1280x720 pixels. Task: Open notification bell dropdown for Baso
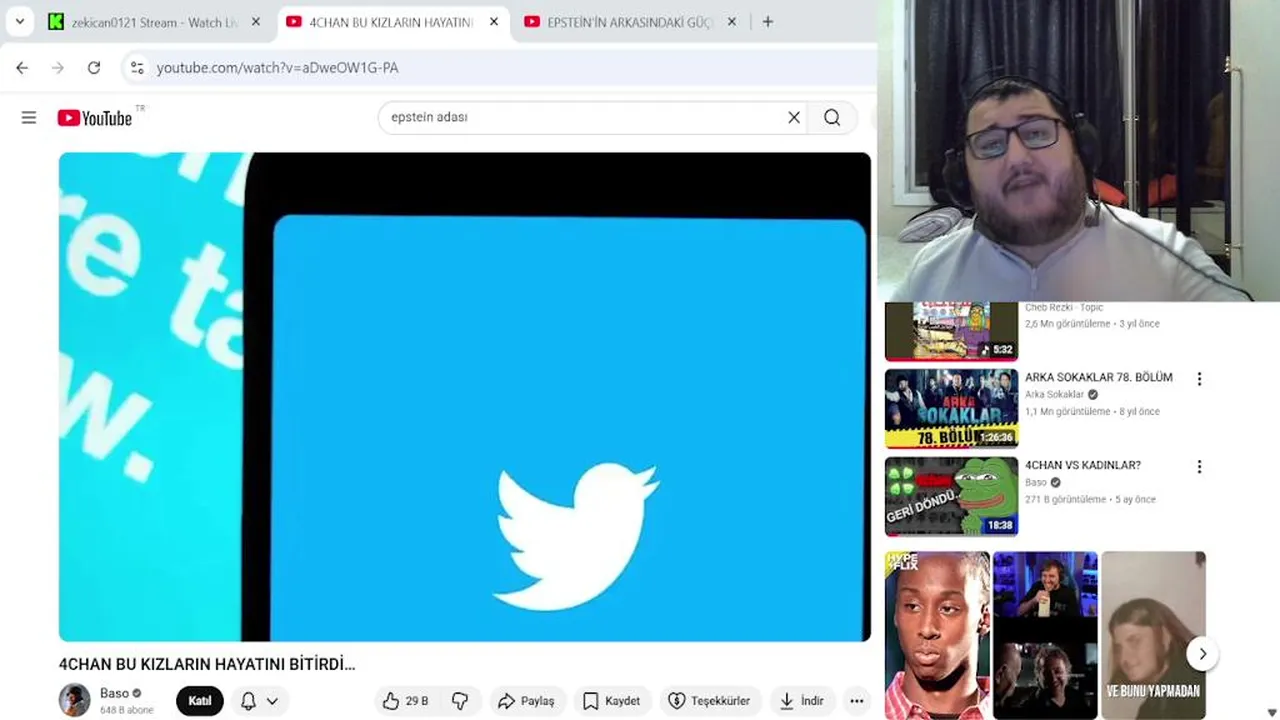click(259, 701)
